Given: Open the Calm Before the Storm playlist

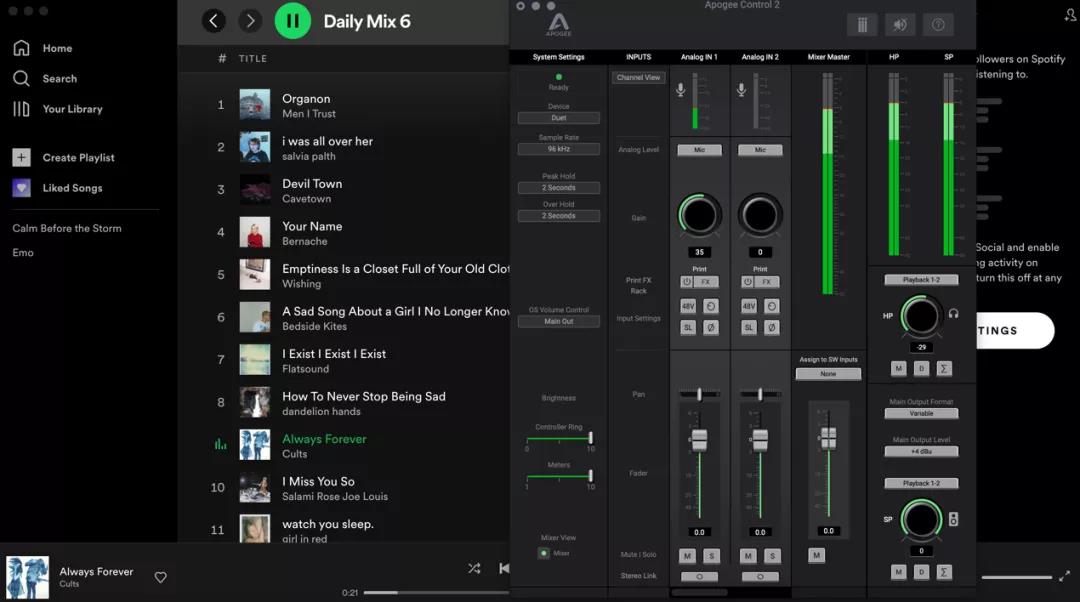Looking at the screenshot, I should pyautogui.click(x=67, y=228).
